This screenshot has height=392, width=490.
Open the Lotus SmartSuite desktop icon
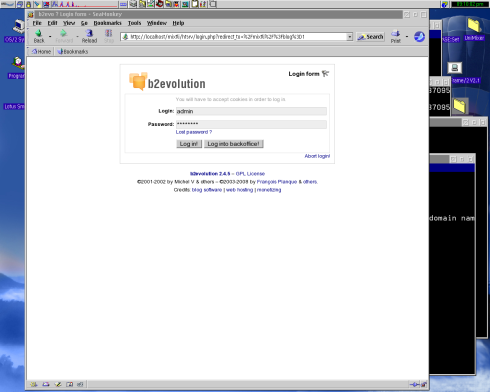click(x=14, y=106)
